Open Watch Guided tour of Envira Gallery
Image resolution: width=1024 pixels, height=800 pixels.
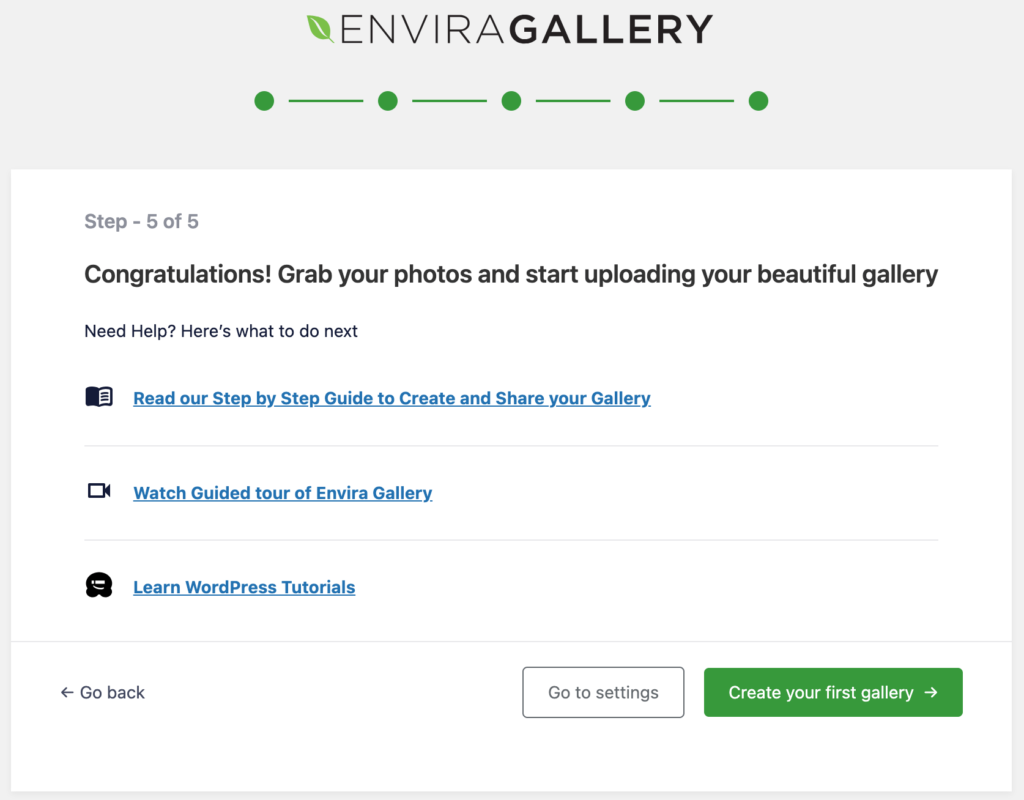coord(283,493)
